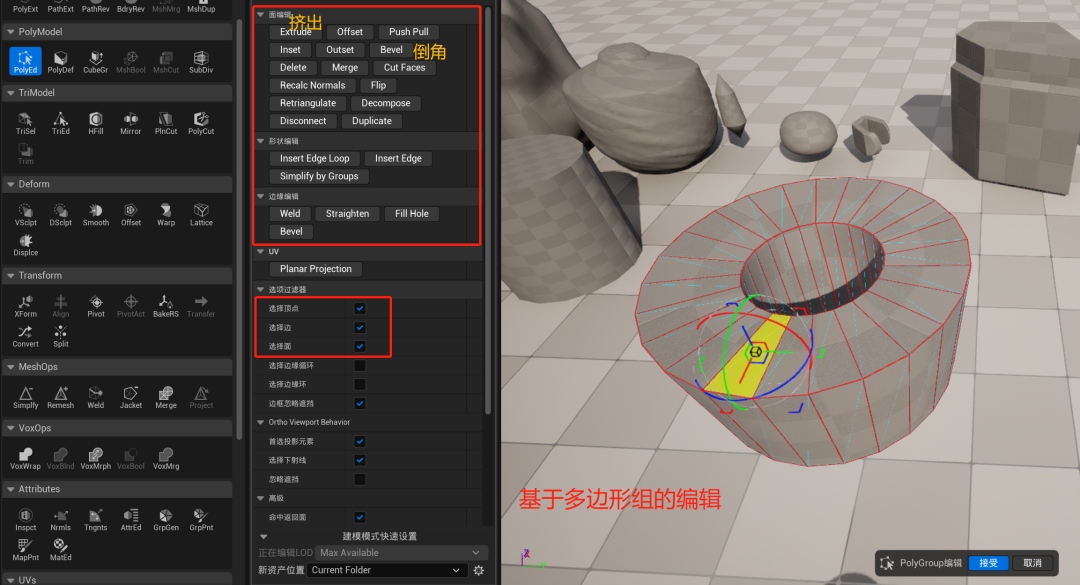Open the Warp tool
The image size is (1080, 585).
[165, 214]
